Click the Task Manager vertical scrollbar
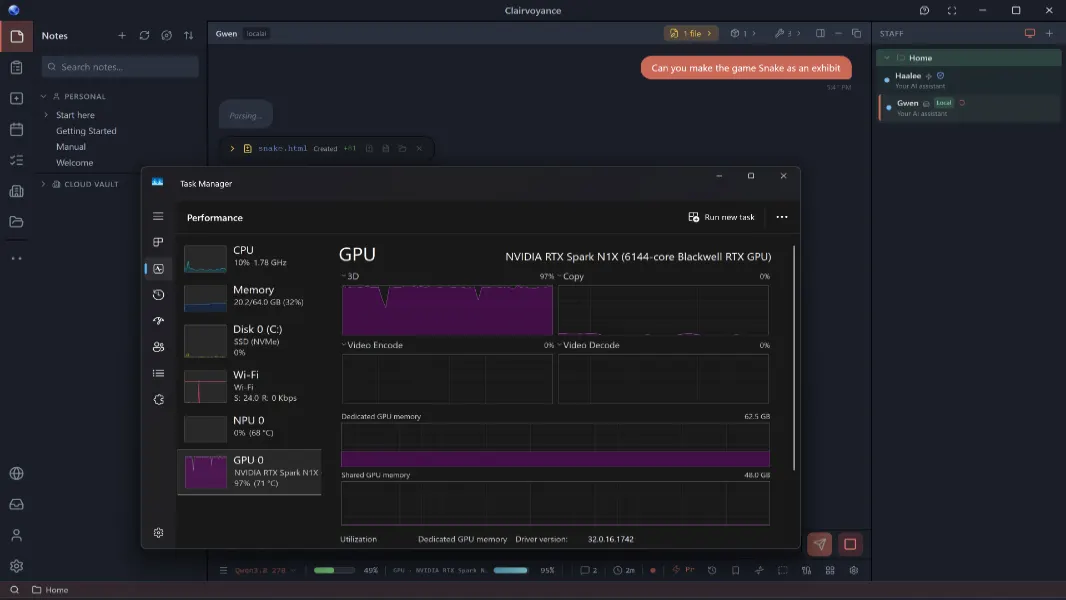The height and width of the screenshot is (600, 1066). point(794,358)
